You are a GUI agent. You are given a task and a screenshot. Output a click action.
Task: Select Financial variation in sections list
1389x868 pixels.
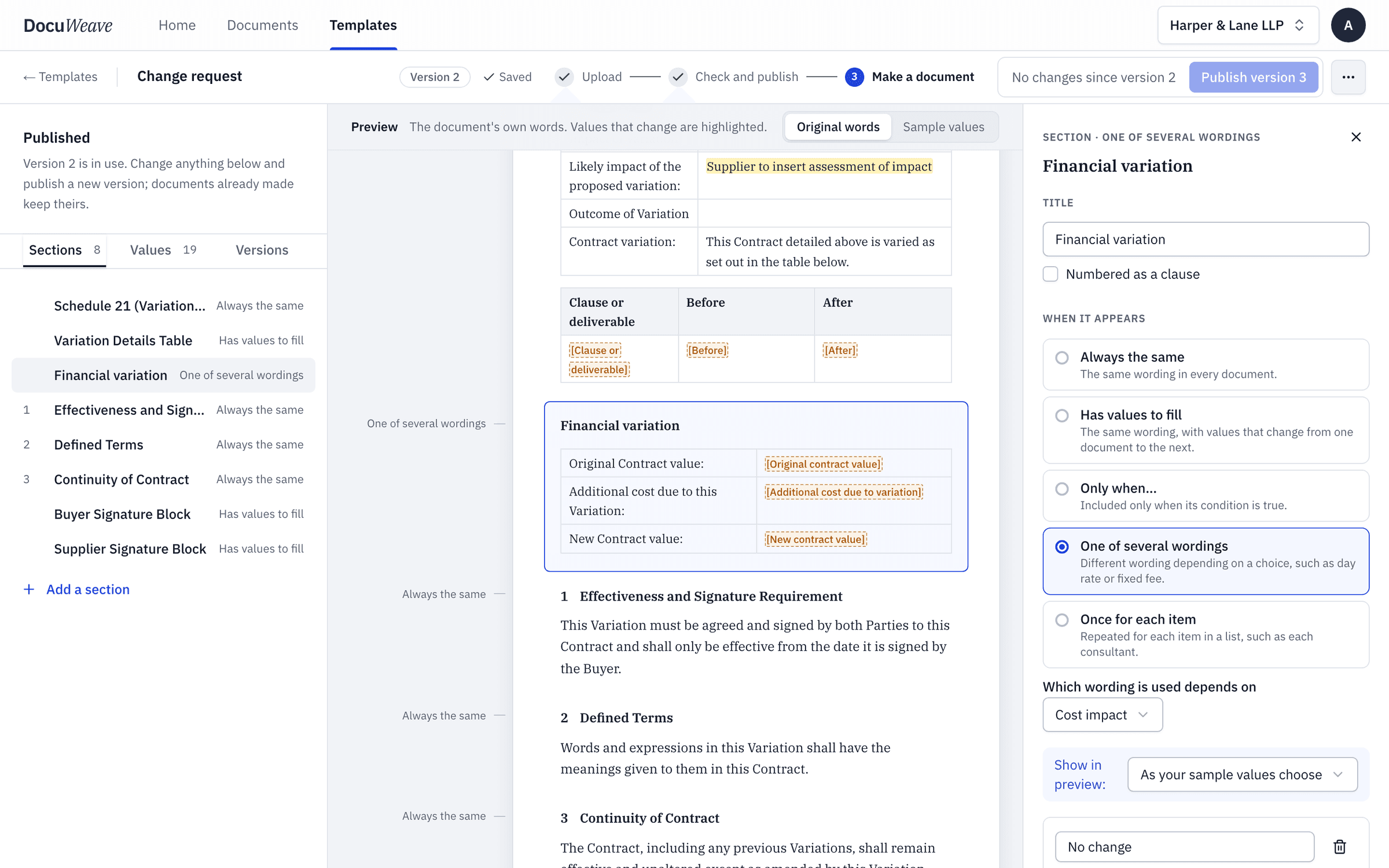point(163,375)
